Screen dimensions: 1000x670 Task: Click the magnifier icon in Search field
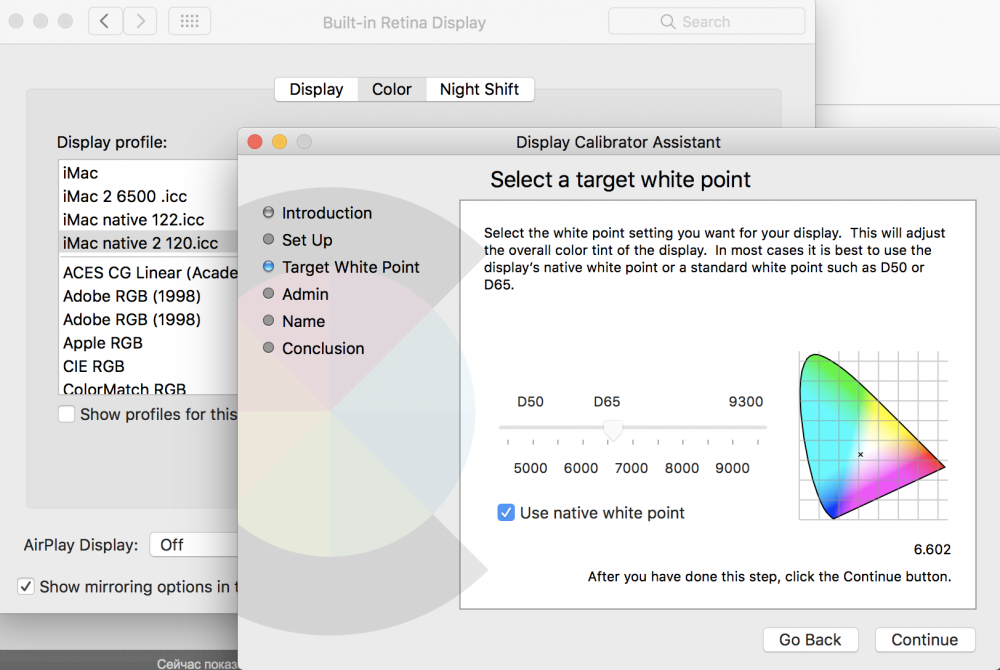667,22
